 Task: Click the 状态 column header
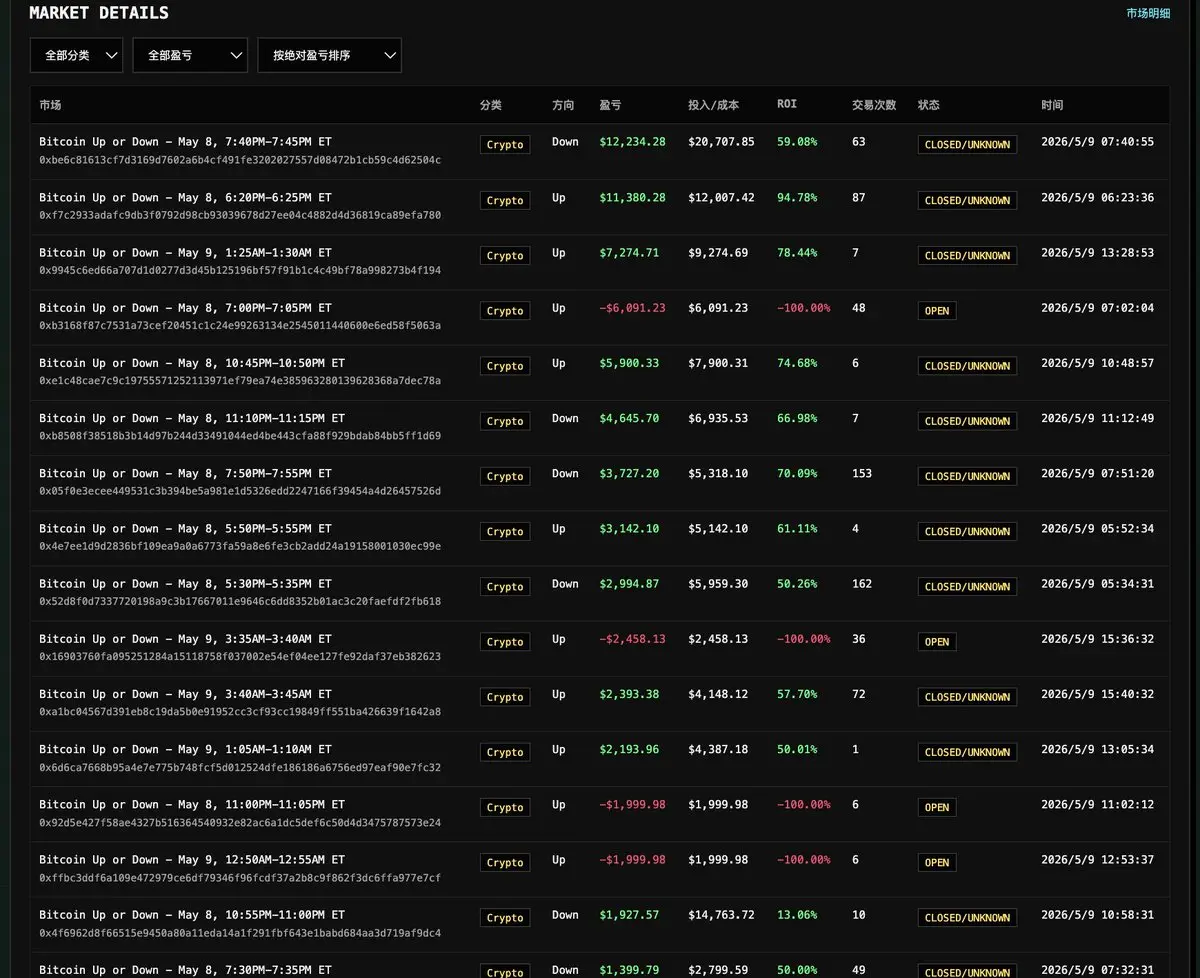(x=929, y=105)
